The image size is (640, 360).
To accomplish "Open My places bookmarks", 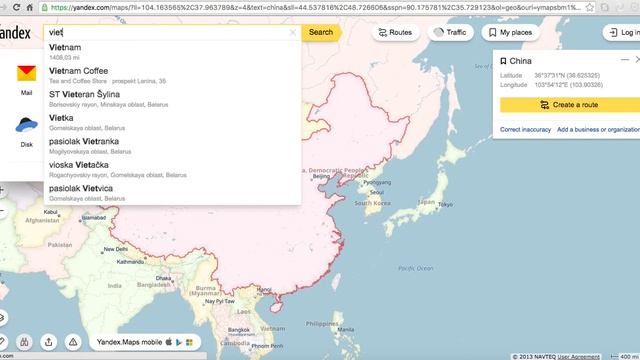I will pos(510,32).
